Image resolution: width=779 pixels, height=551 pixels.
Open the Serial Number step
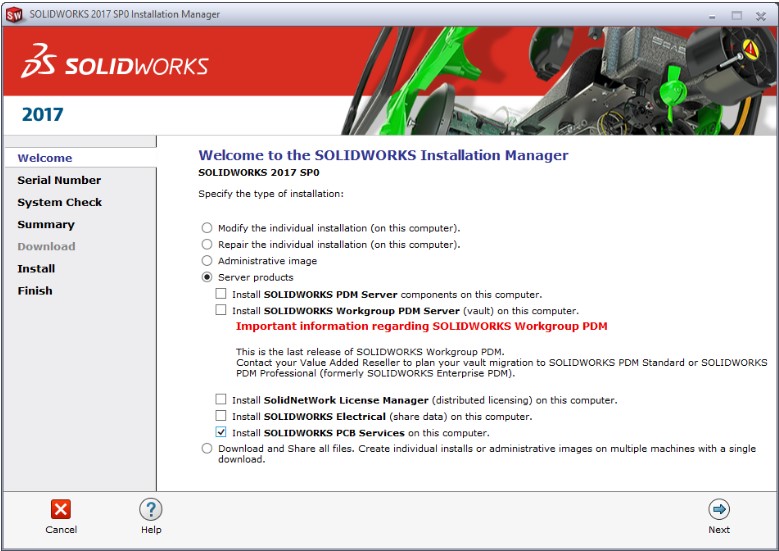coord(59,180)
